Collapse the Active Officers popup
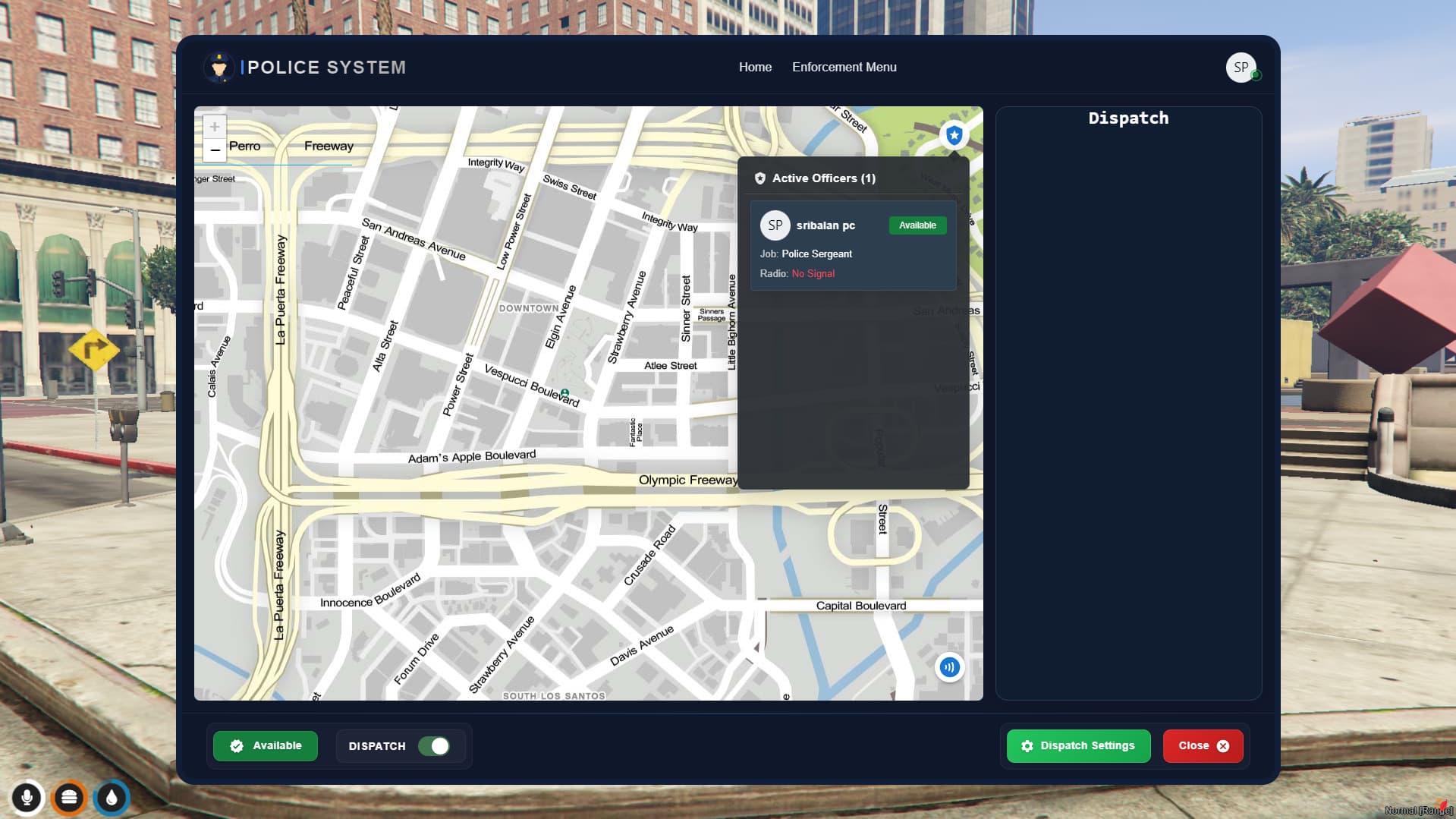Screen dimensions: 1456x819 pos(823,178)
